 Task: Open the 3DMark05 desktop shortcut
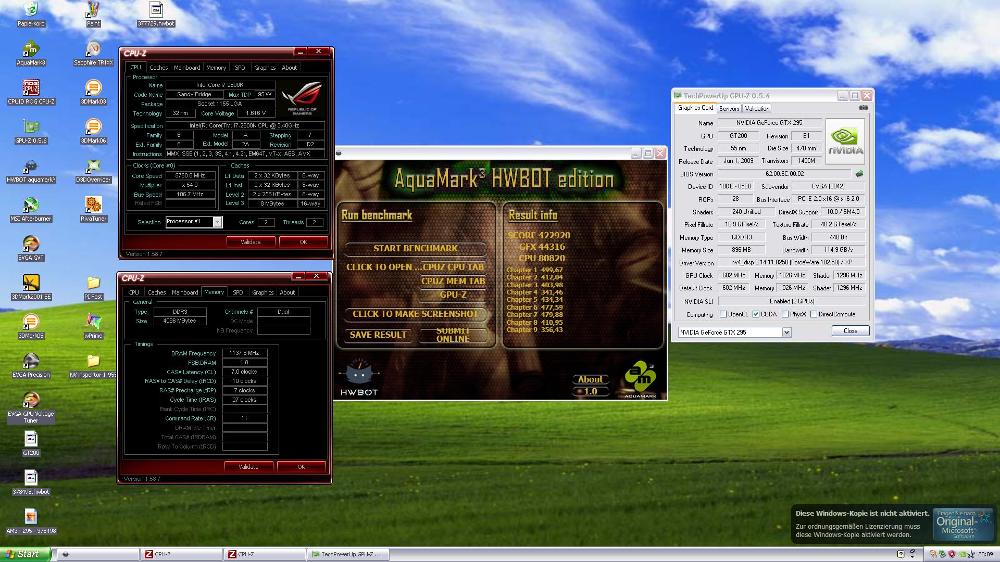click(31, 325)
